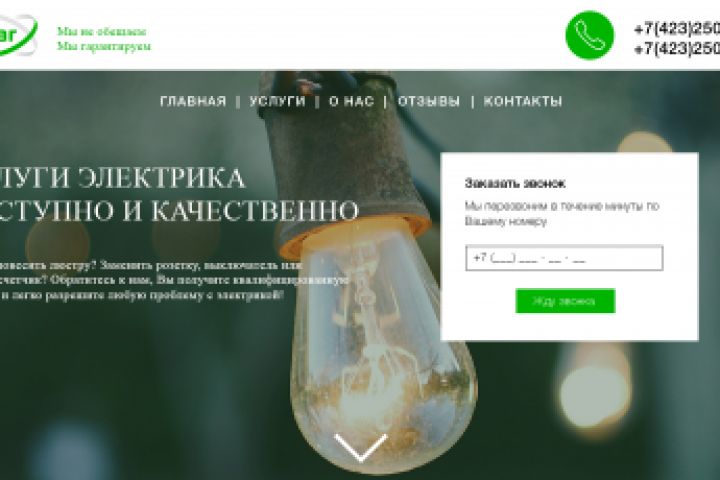Click the first phone number +7(423)
The height and width of the screenshot is (480, 720).
[676, 29]
